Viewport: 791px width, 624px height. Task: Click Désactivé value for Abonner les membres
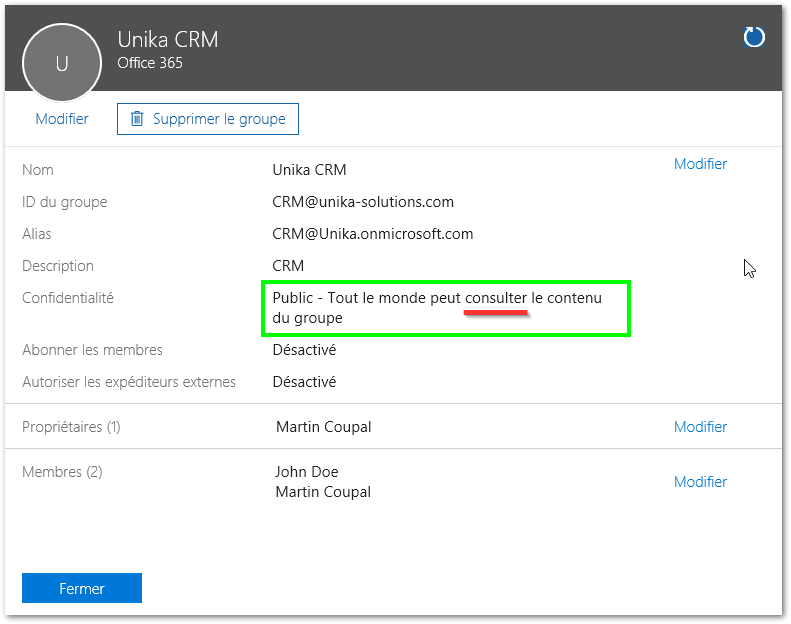click(x=304, y=350)
